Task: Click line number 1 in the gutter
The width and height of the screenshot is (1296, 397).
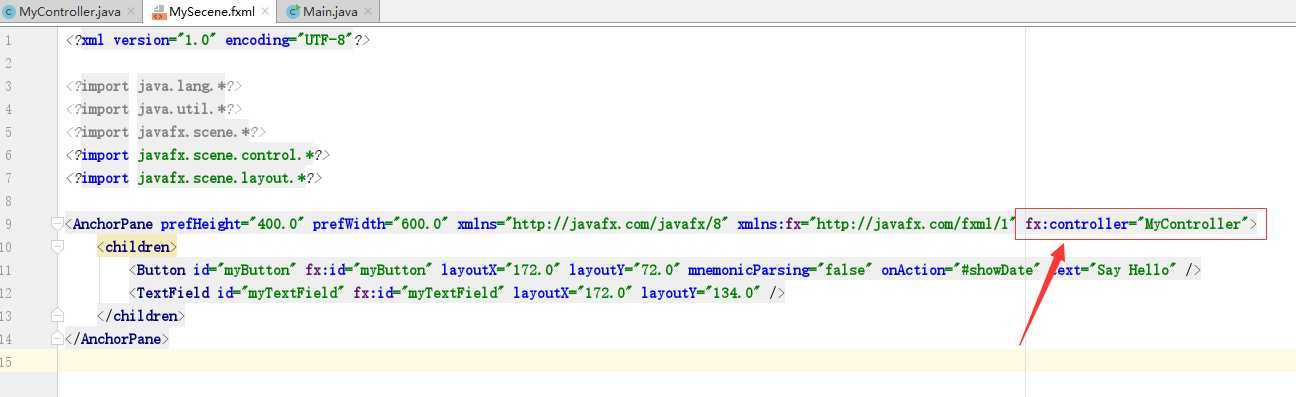Action: tap(8, 40)
